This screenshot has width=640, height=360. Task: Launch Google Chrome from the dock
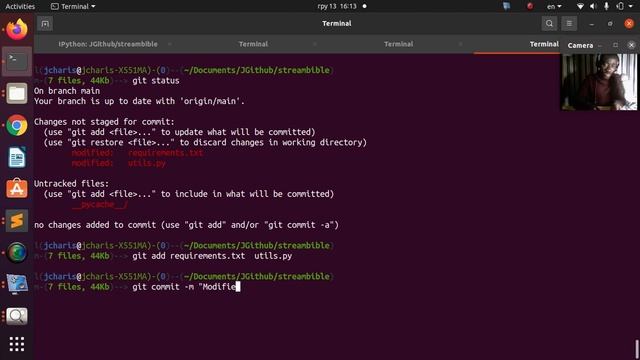17,125
